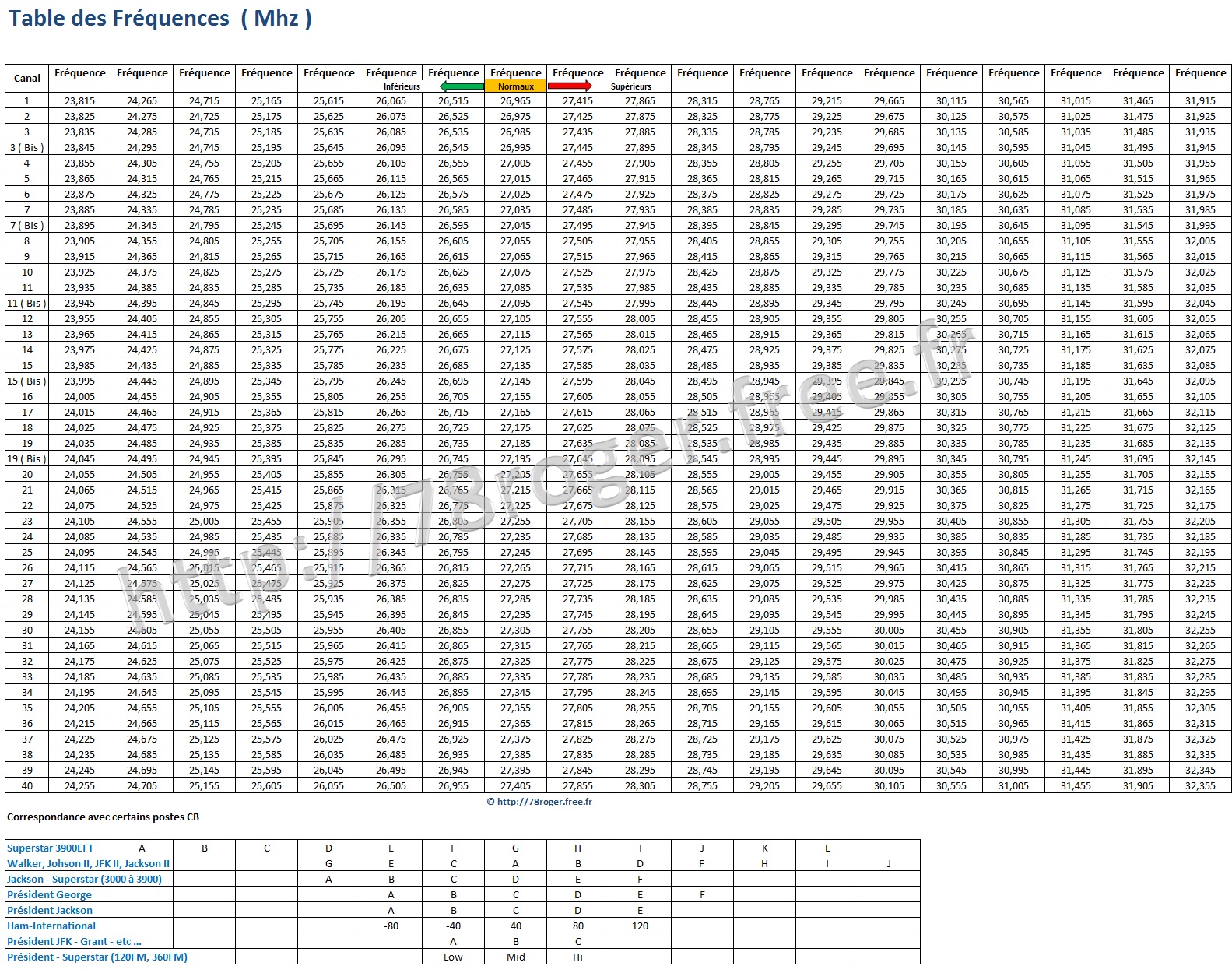Click the Low cell in Président - Superstar row
This screenshot has height=980, width=1232.
coord(454,957)
